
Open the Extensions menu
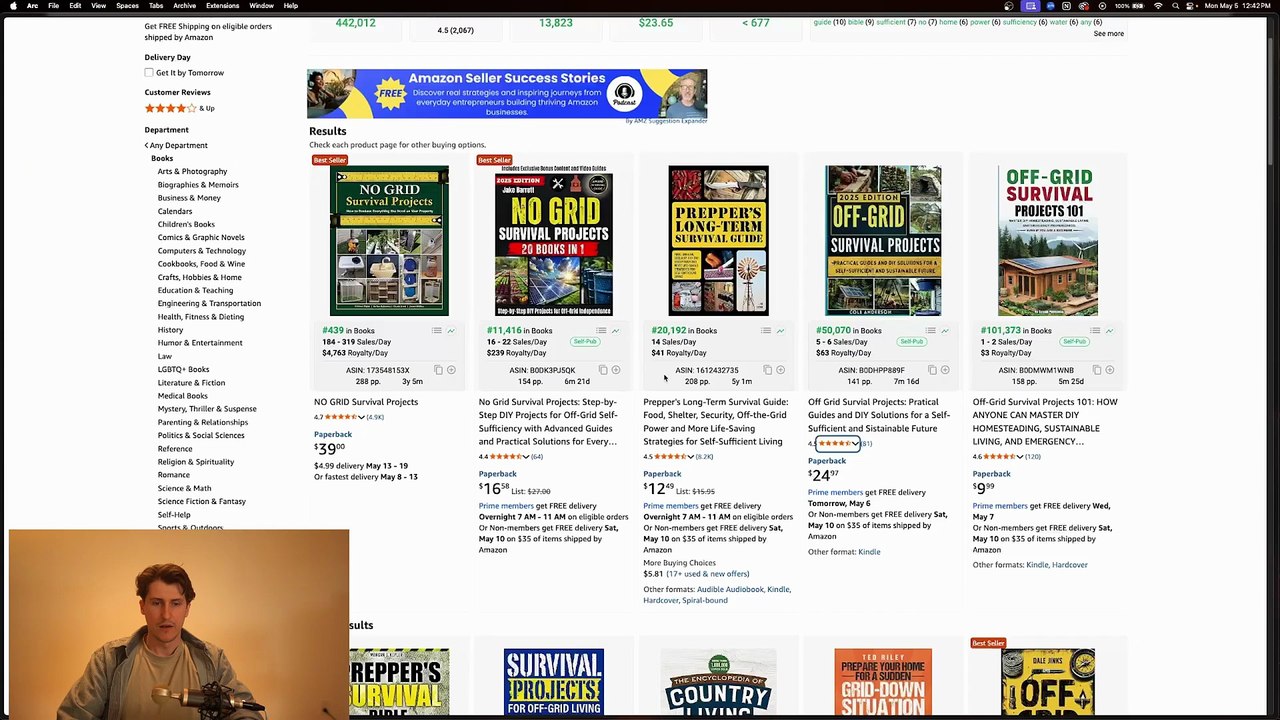222,6
